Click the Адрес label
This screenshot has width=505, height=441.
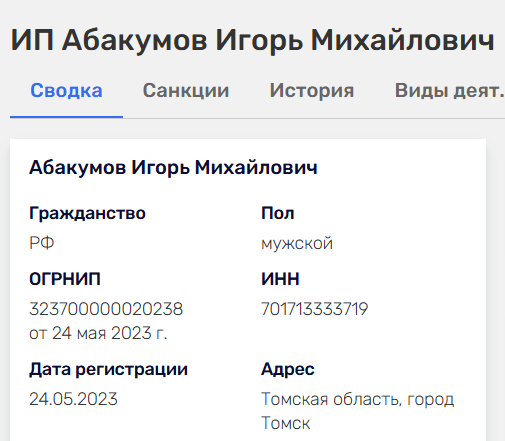tap(288, 370)
